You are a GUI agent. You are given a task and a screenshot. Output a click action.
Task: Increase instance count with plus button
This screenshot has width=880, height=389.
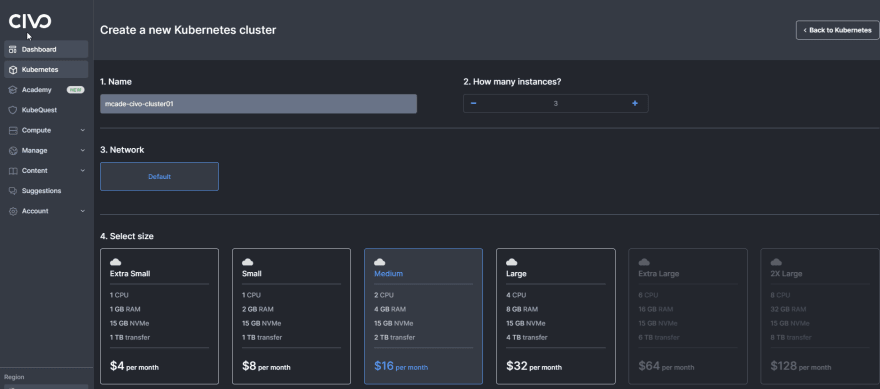635,103
